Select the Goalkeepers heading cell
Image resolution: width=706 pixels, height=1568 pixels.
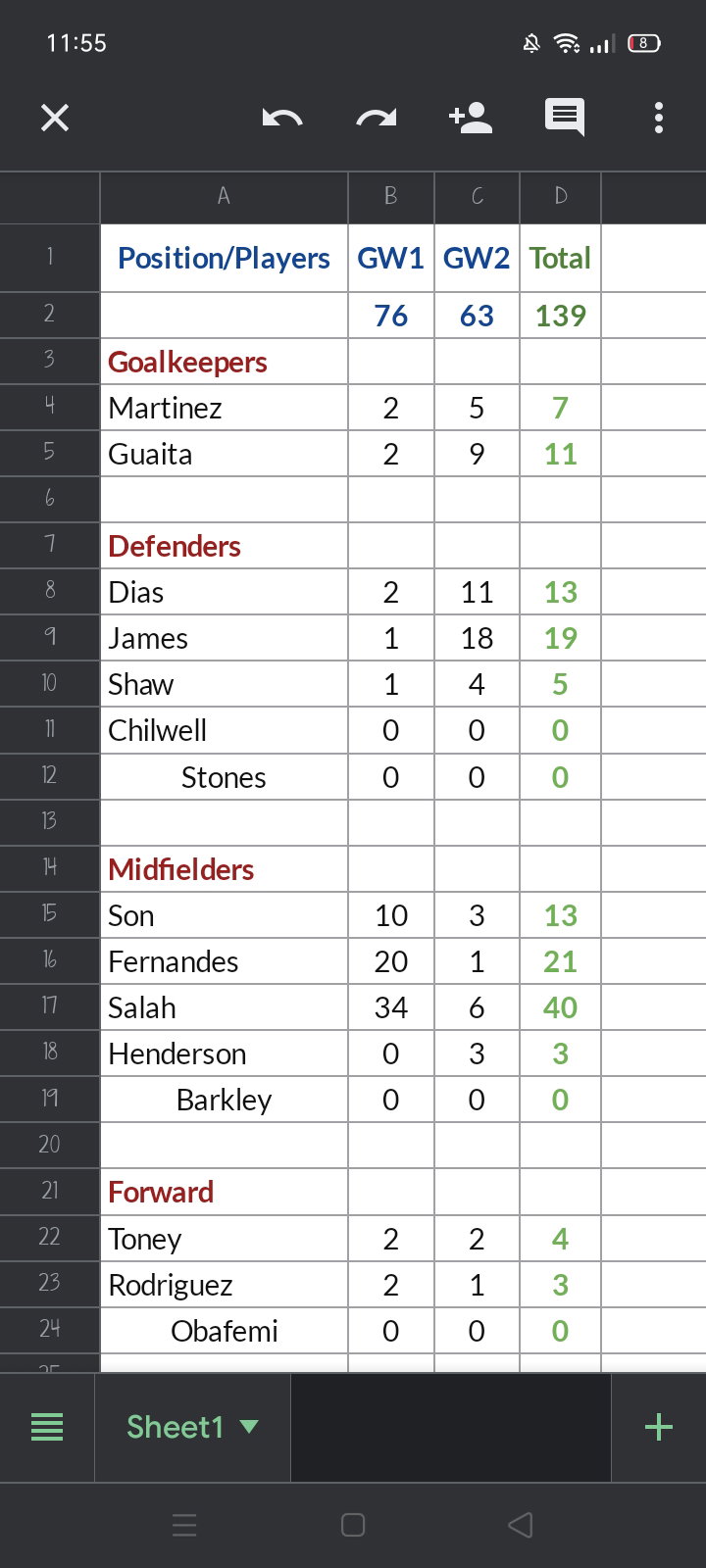click(224, 362)
